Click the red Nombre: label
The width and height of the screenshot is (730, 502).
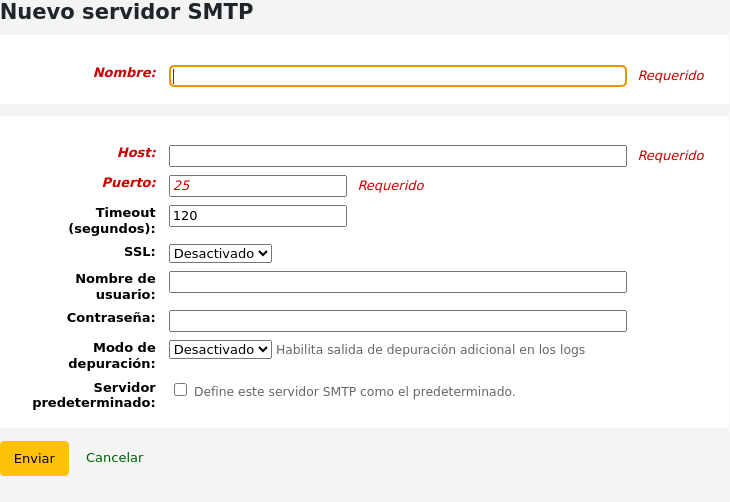[125, 73]
